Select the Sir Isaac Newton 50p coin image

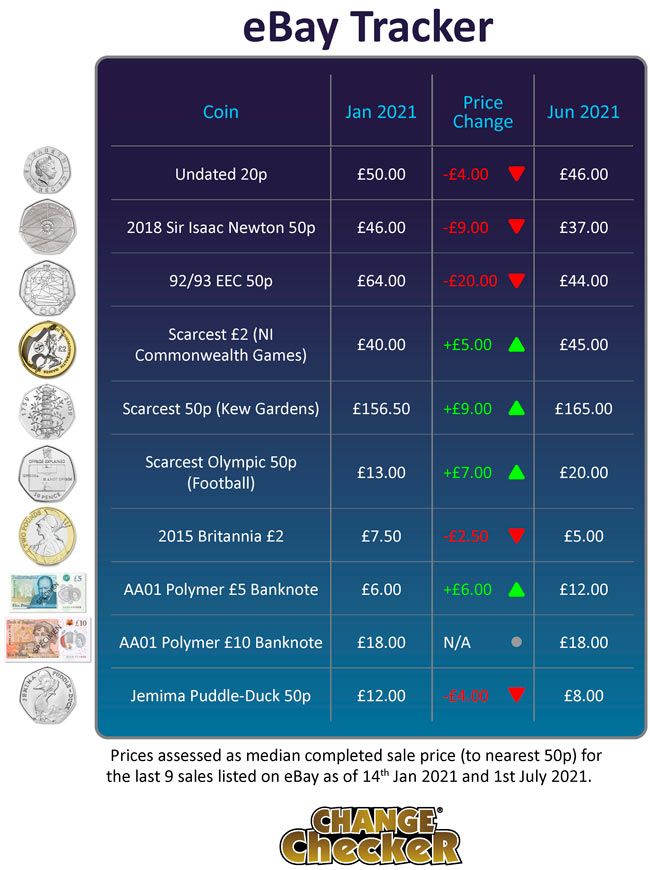click(x=48, y=227)
